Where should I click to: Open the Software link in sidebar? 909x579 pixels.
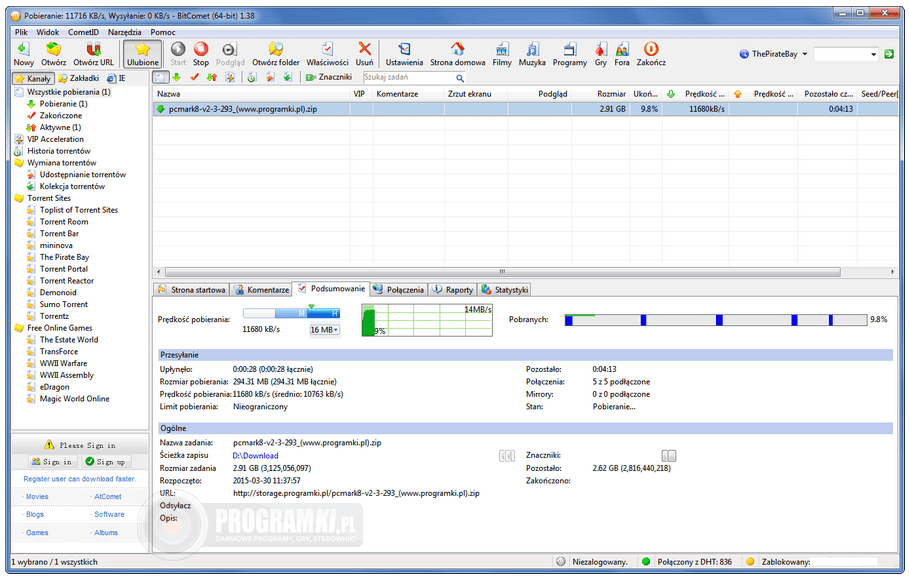(x=109, y=514)
